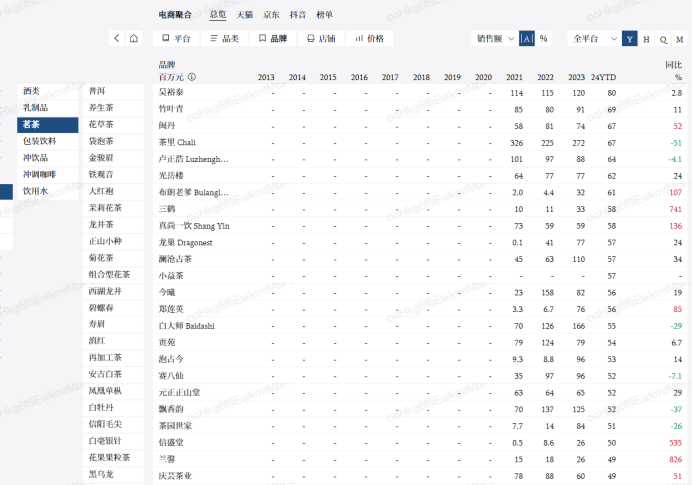Switch to the 天猫 tab

[x=244, y=15]
